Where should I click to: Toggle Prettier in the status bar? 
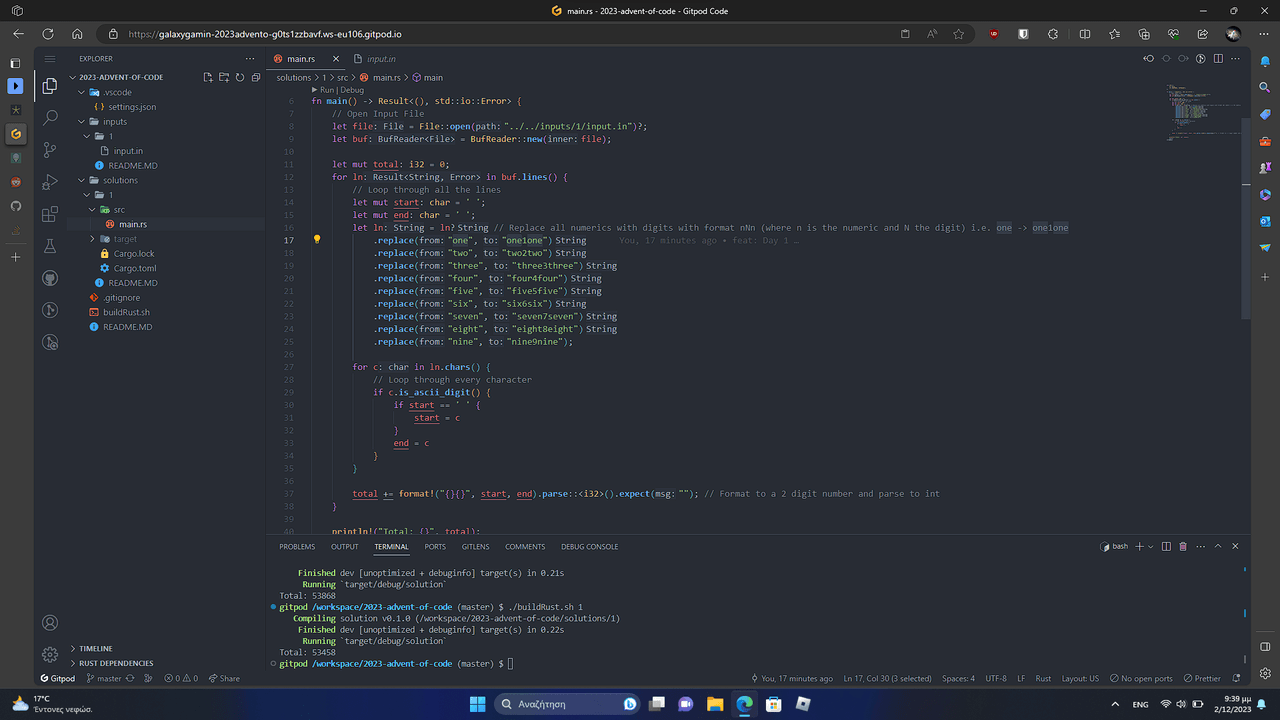click(1200, 678)
